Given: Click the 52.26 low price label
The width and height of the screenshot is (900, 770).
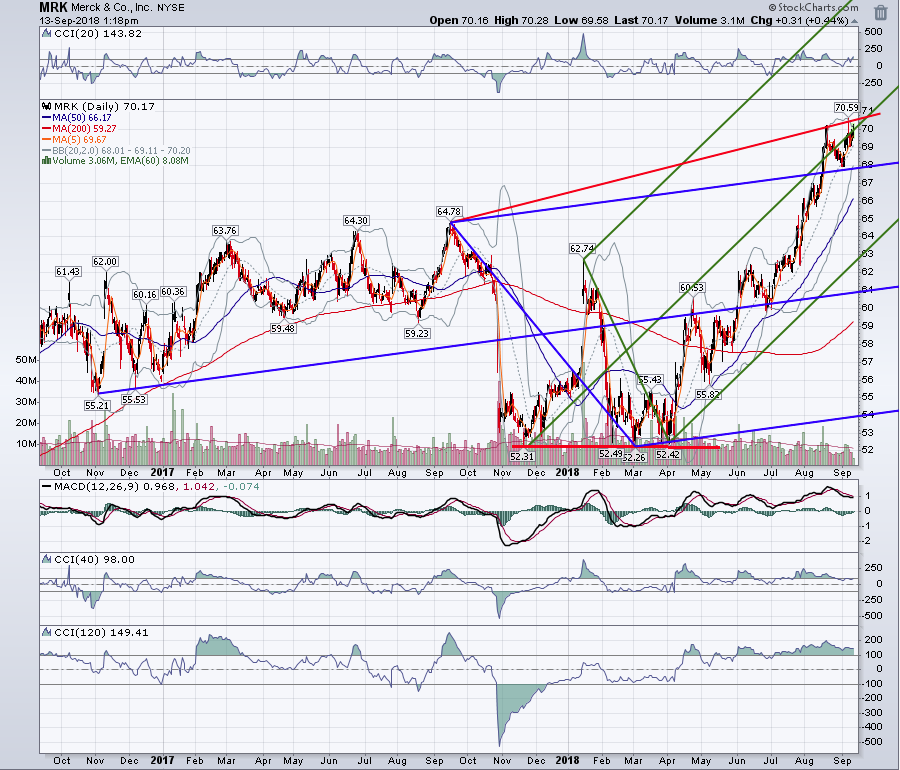Looking at the screenshot, I should click(634, 457).
